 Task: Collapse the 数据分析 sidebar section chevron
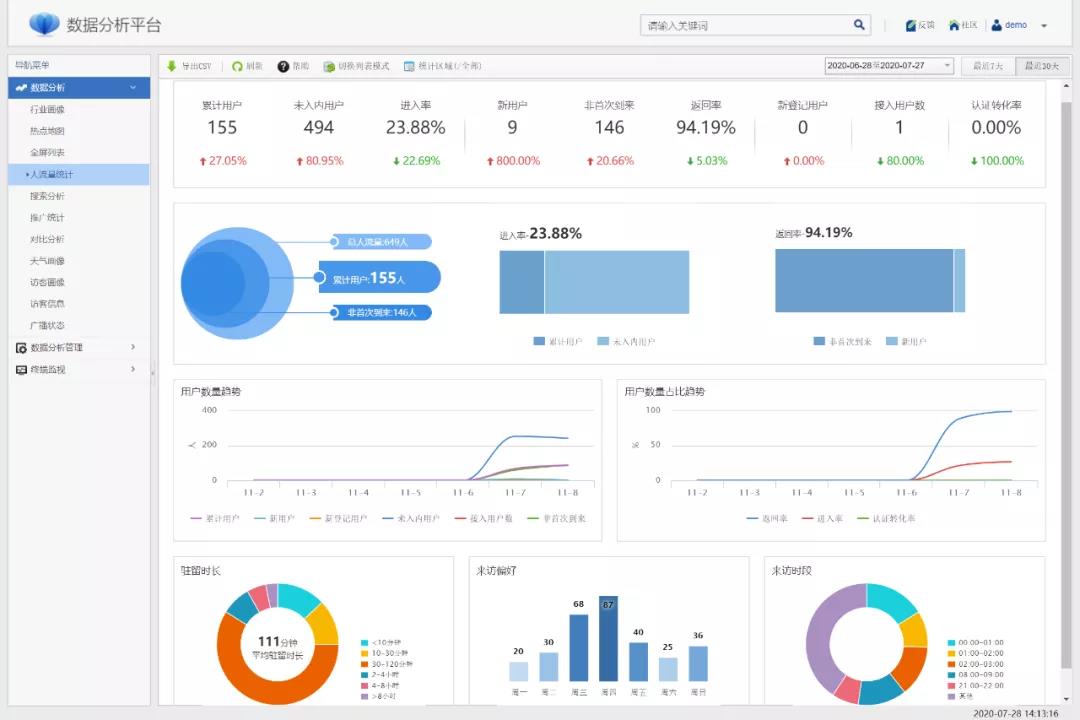pyautogui.click(x=133, y=88)
